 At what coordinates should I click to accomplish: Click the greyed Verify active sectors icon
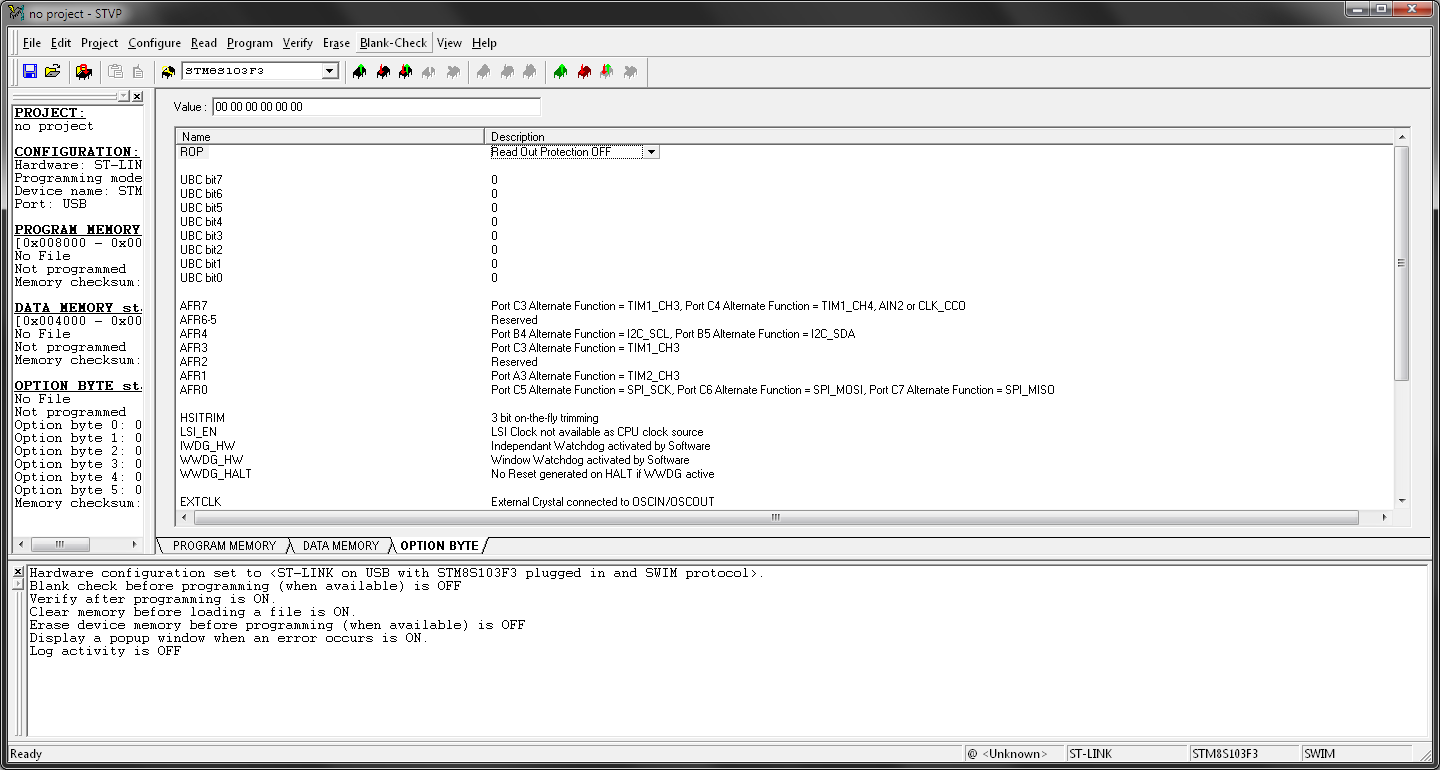click(x=529, y=71)
